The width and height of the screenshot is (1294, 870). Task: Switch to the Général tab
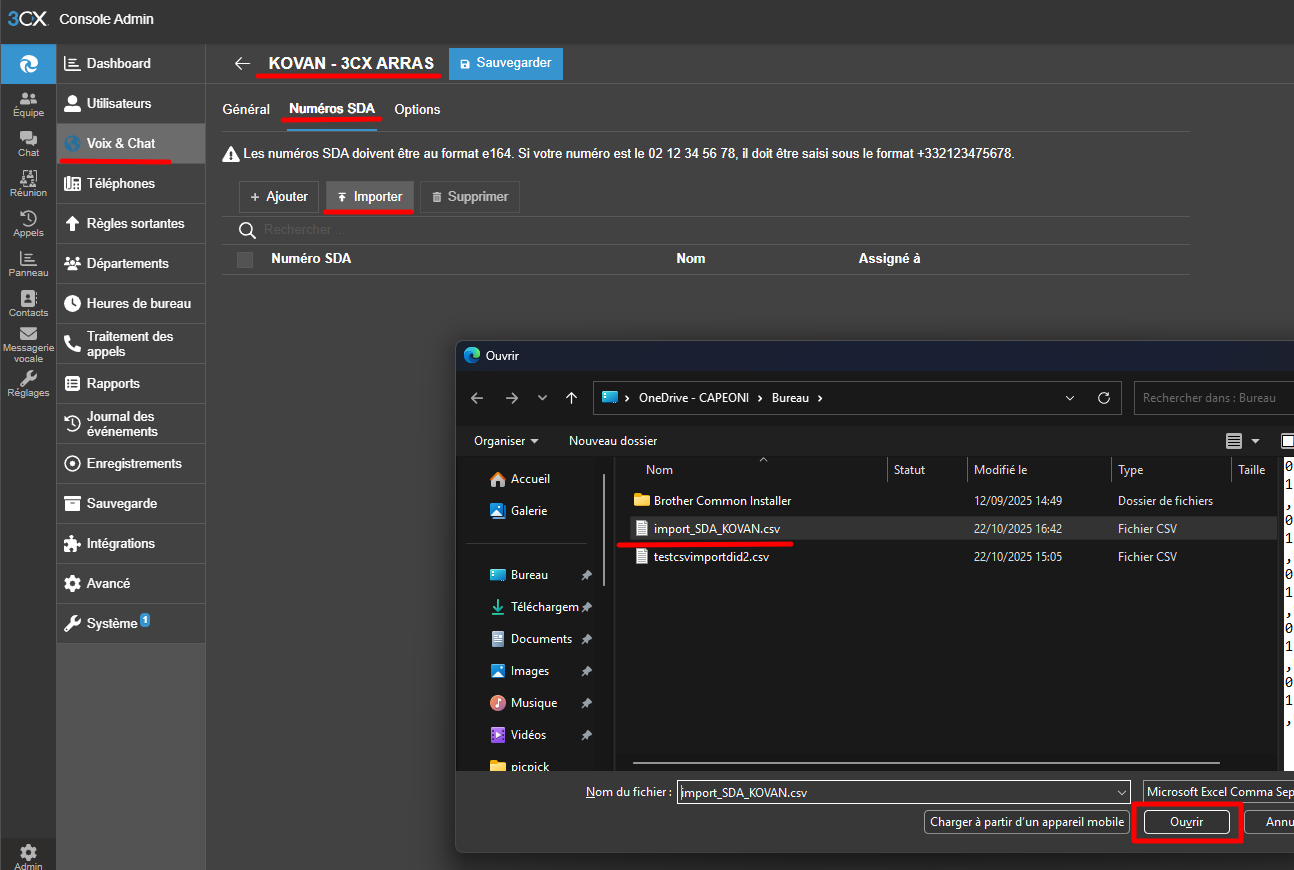[x=246, y=109]
